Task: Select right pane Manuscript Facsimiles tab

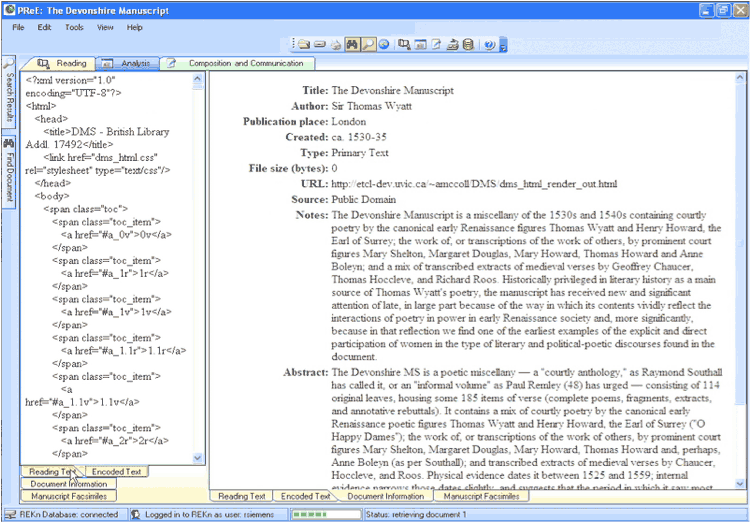Action: point(481,497)
